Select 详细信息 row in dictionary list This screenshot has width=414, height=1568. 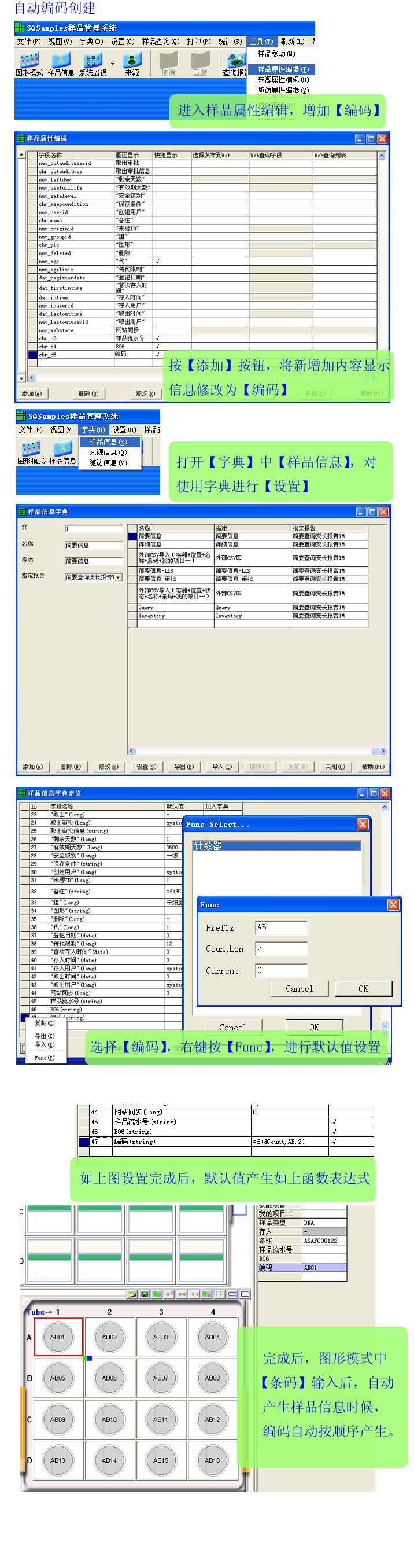click(248, 544)
